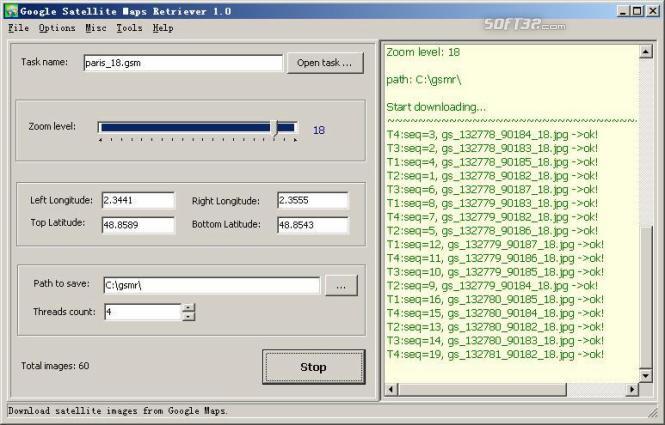Click the zoom value 18 label

[319, 130]
